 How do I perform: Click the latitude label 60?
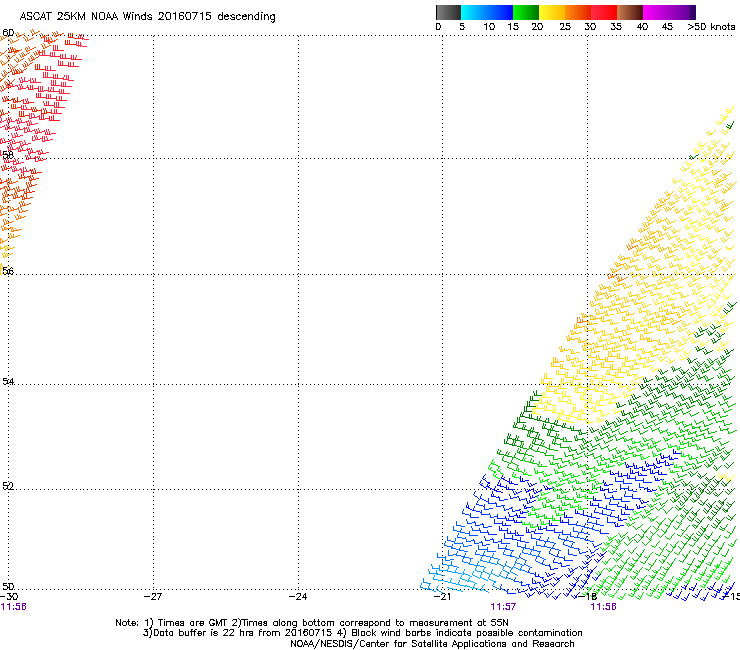click(x=8, y=33)
